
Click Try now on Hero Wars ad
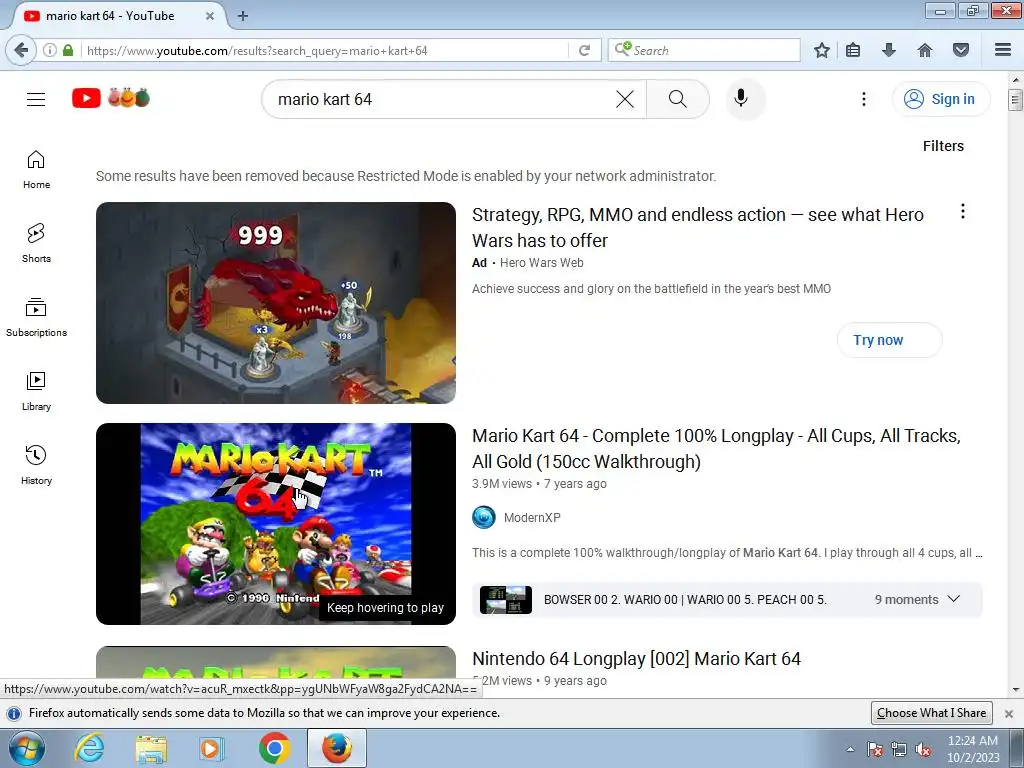pyautogui.click(x=889, y=340)
